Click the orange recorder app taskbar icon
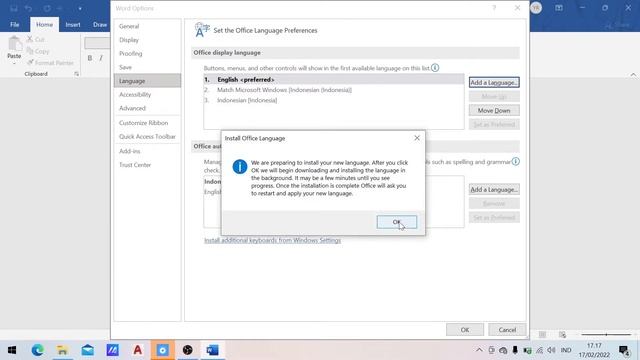The image size is (640, 360). 162,350
